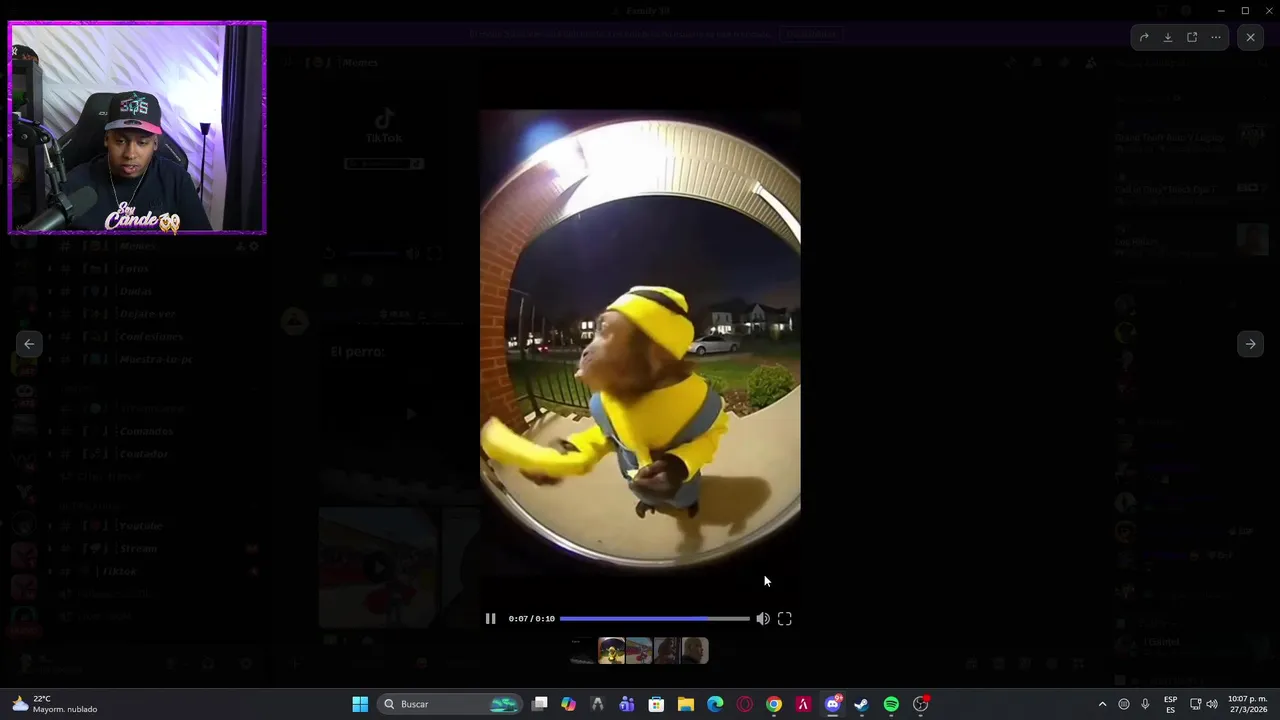Image resolution: width=1280 pixels, height=720 pixels.
Task: Open Spotify from the taskbar
Action: [x=891, y=704]
